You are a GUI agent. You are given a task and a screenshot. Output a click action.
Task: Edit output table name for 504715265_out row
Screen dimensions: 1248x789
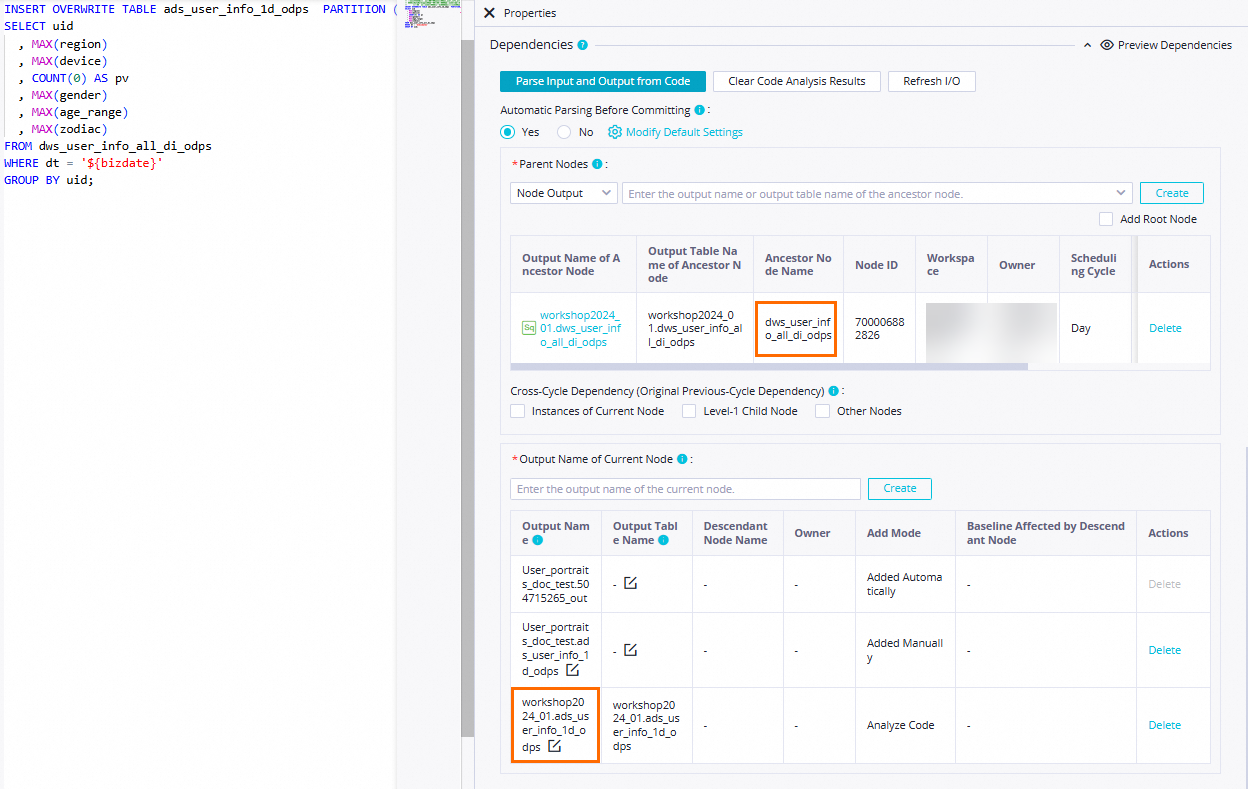click(630, 583)
